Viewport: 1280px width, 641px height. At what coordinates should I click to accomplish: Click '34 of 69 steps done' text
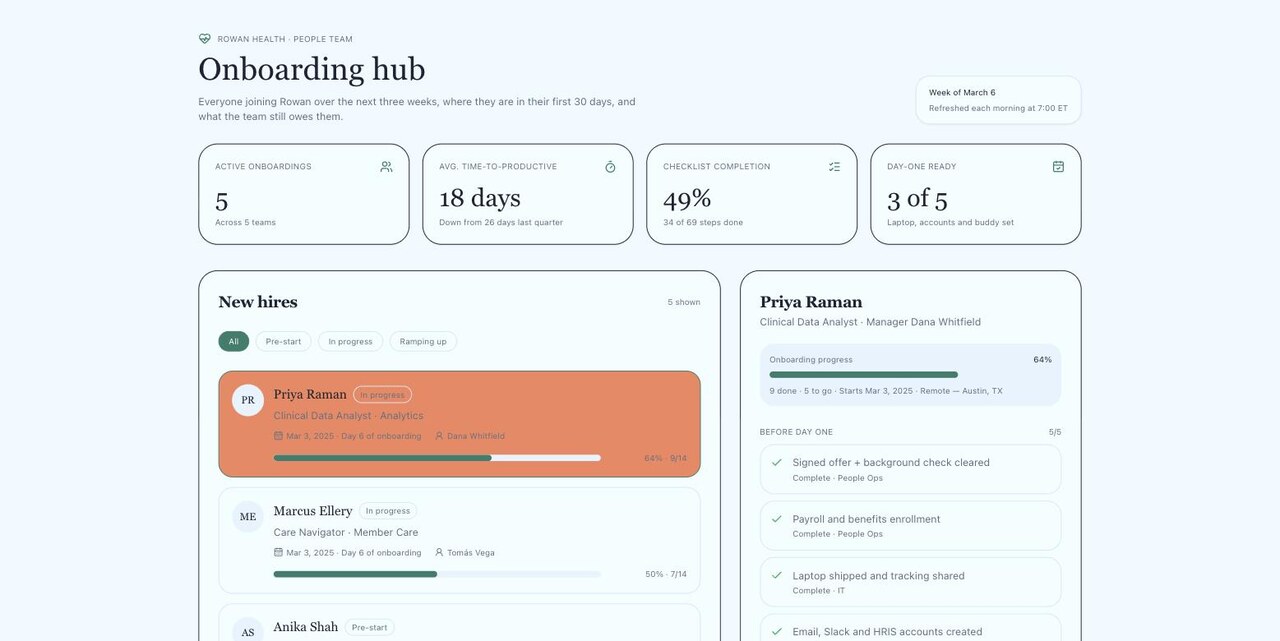(703, 222)
